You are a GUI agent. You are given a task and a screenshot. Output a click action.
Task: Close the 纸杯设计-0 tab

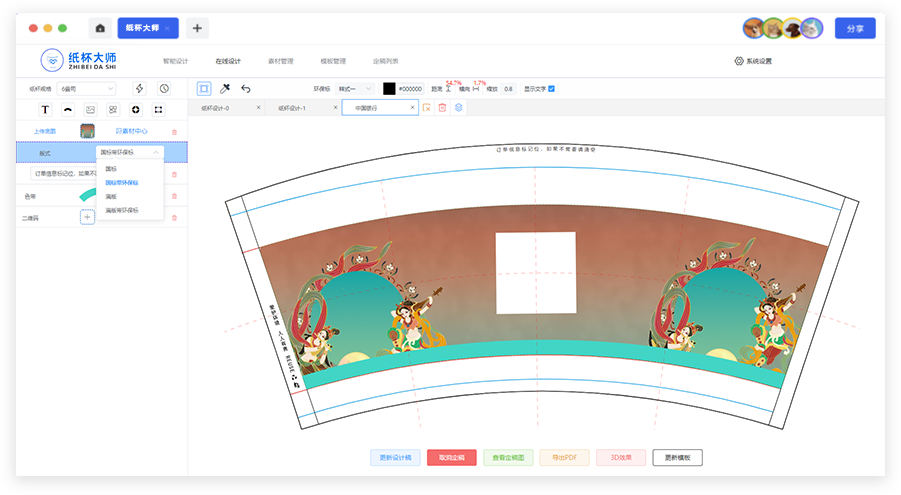click(x=259, y=108)
